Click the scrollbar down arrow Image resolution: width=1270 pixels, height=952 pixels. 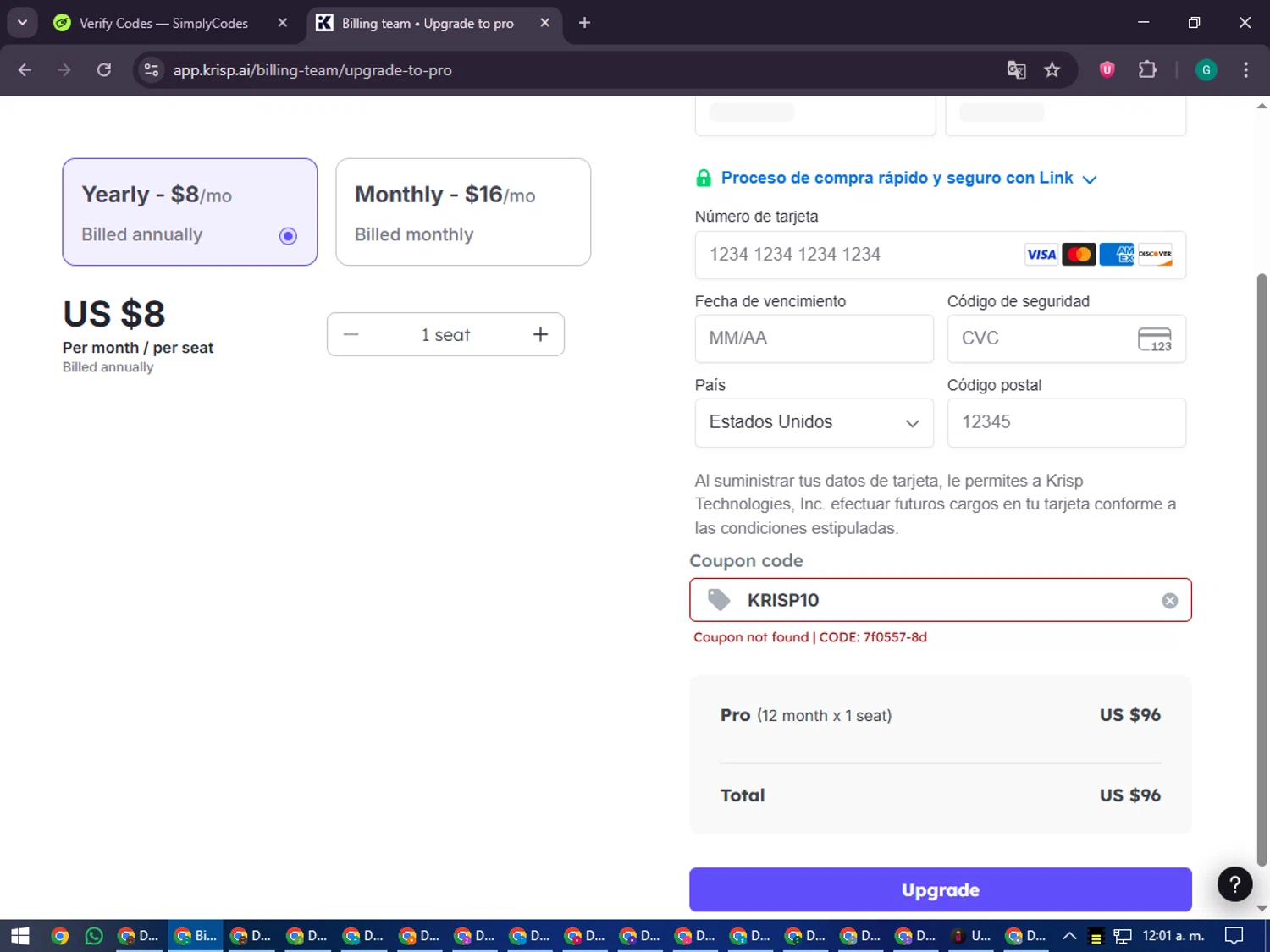pyautogui.click(x=1262, y=909)
